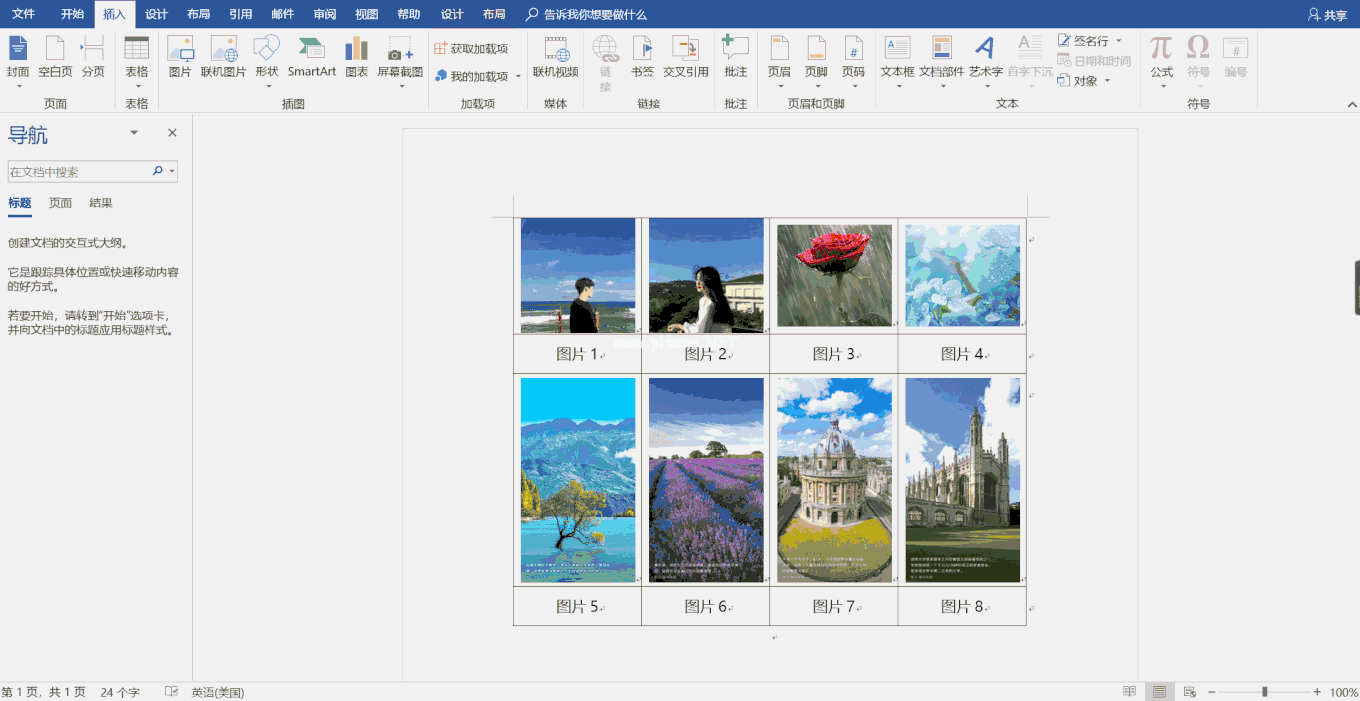The width and height of the screenshot is (1360, 701).
Task: Switch to the Mailings (邮件) tab
Action: pos(282,14)
